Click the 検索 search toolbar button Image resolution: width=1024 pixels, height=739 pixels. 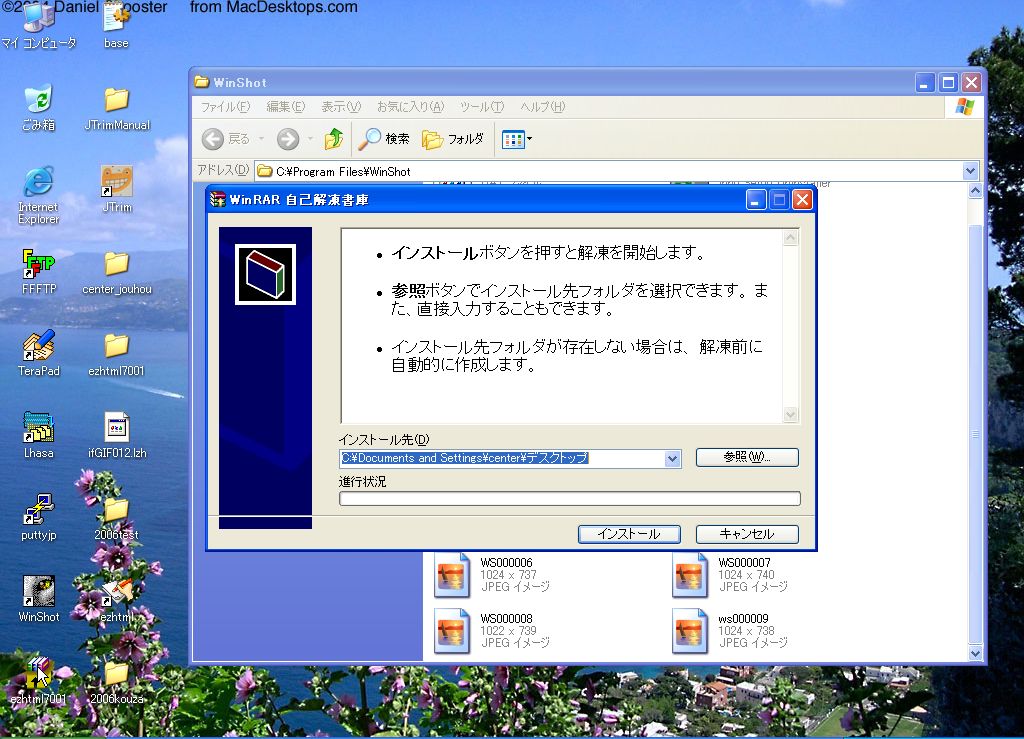[x=384, y=138]
